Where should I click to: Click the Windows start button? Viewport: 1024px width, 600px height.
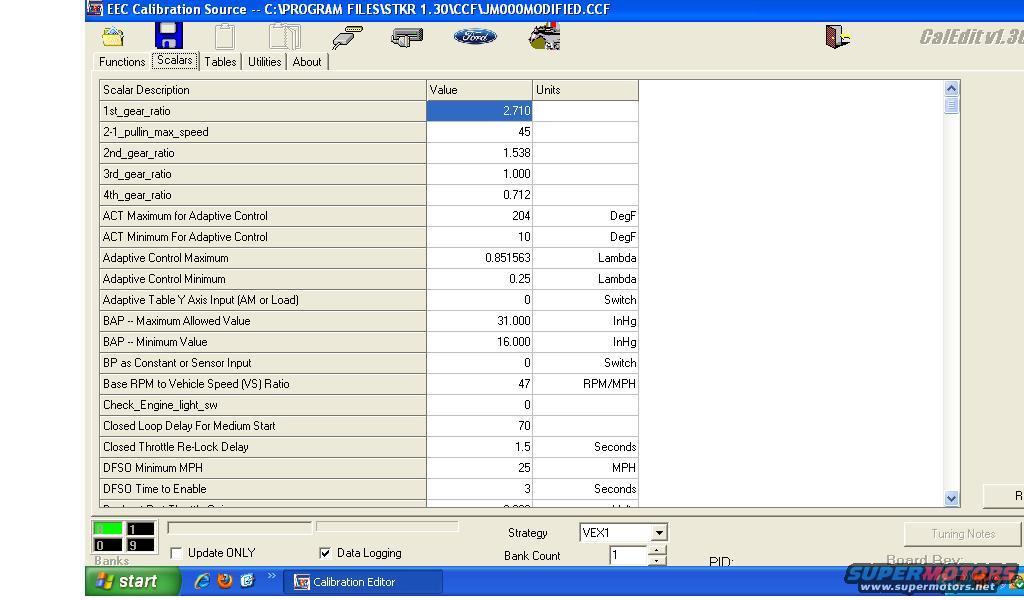click(x=133, y=581)
